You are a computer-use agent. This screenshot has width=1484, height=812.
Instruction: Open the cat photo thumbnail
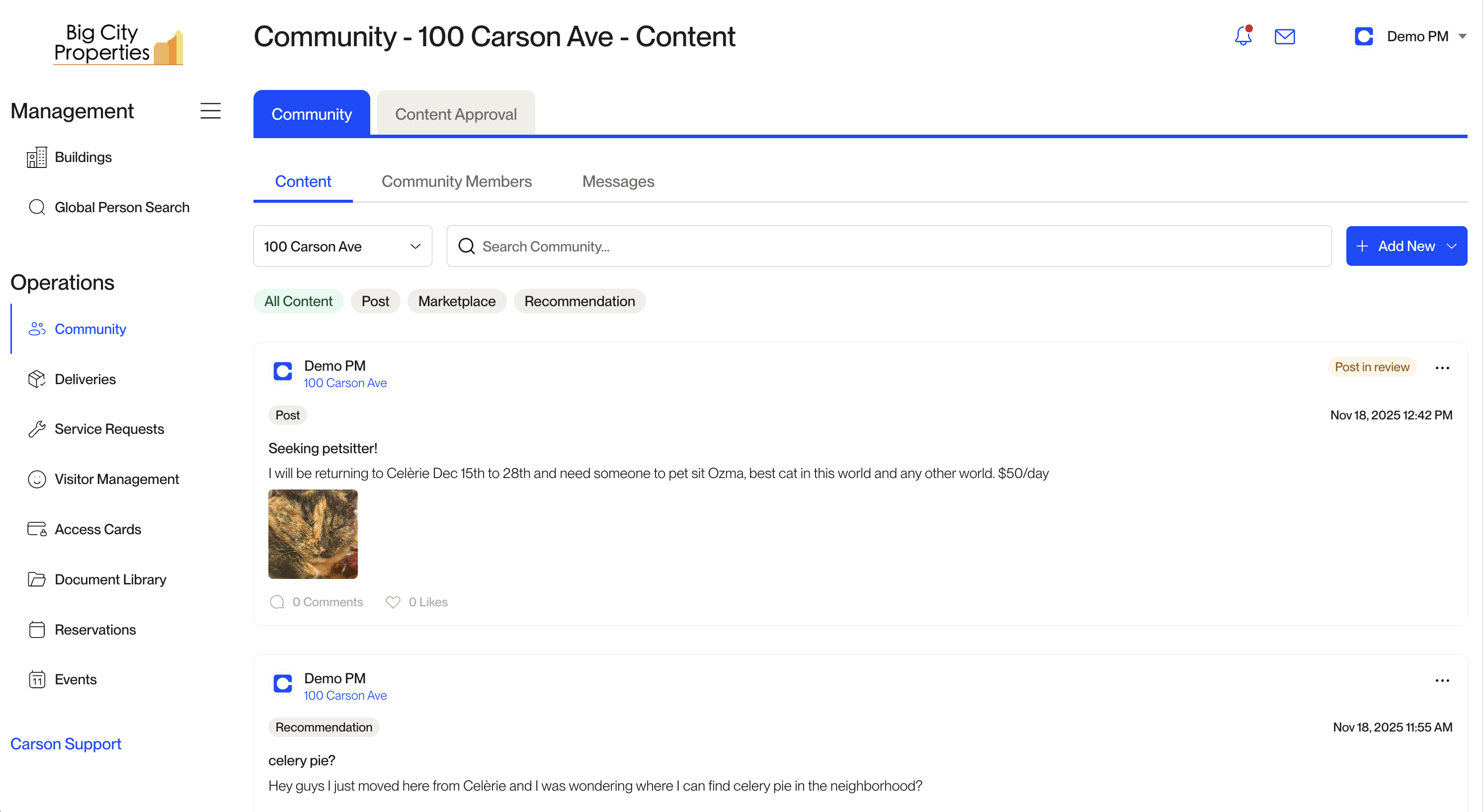pyautogui.click(x=313, y=534)
